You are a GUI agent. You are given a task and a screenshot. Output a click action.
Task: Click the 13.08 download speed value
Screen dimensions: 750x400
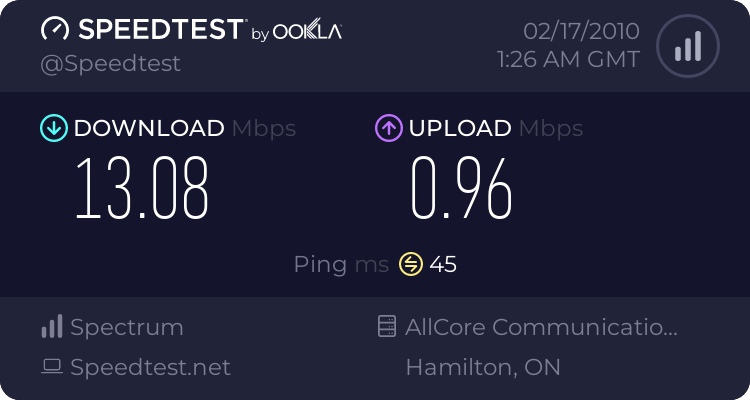click(x=143, y=188)
